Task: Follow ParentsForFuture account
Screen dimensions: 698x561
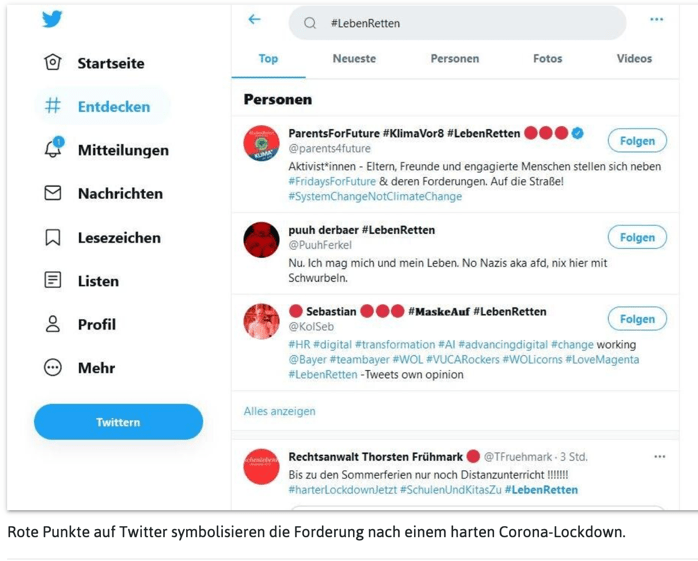Action: coord(637,141)
